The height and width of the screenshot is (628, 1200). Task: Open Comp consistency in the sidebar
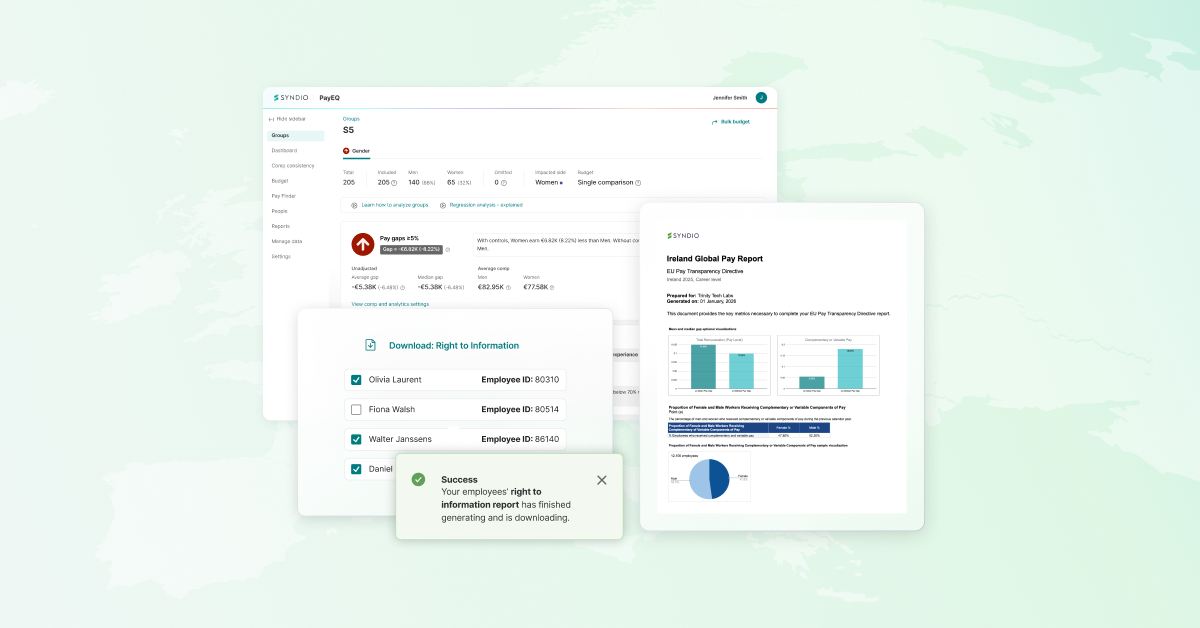[x=293, y=166]
